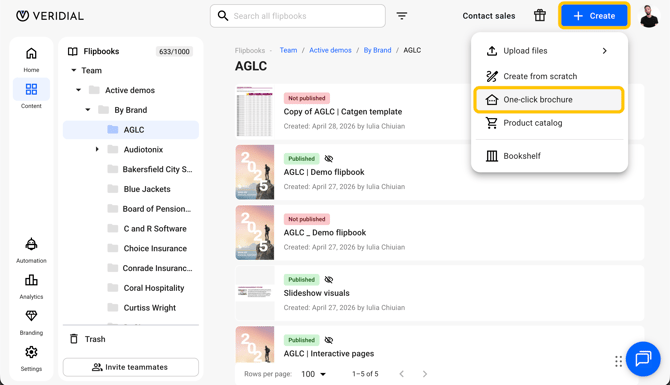Open the search filter options icon
This screenshot has width=670, height=385.
point(402,16)
